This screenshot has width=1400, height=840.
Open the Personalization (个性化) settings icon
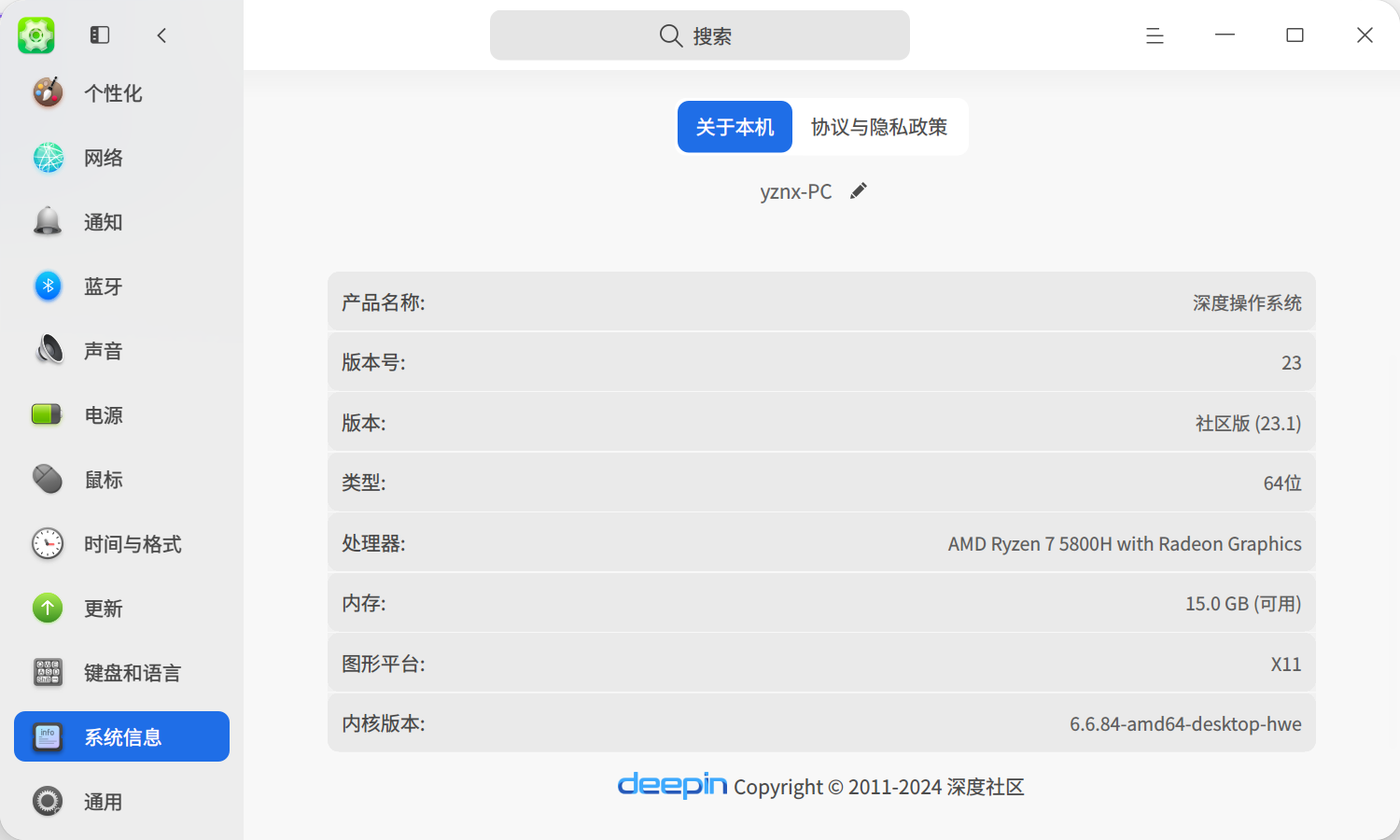tap(48, 92)
